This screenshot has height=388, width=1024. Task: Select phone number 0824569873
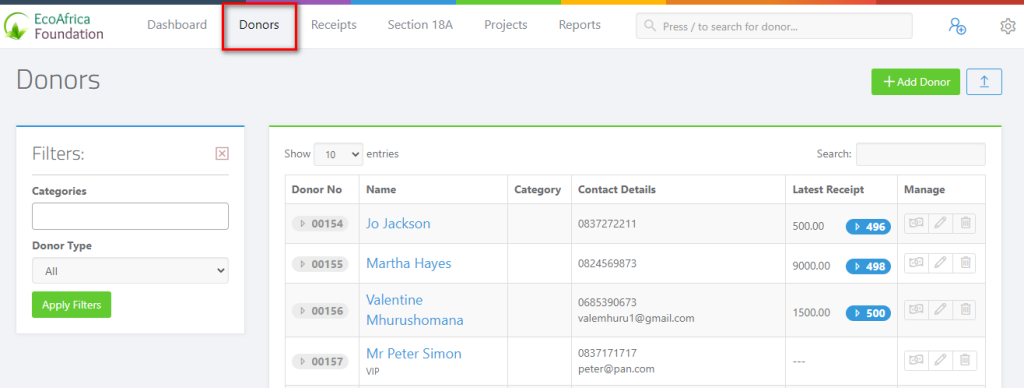(x=607, y=263)
